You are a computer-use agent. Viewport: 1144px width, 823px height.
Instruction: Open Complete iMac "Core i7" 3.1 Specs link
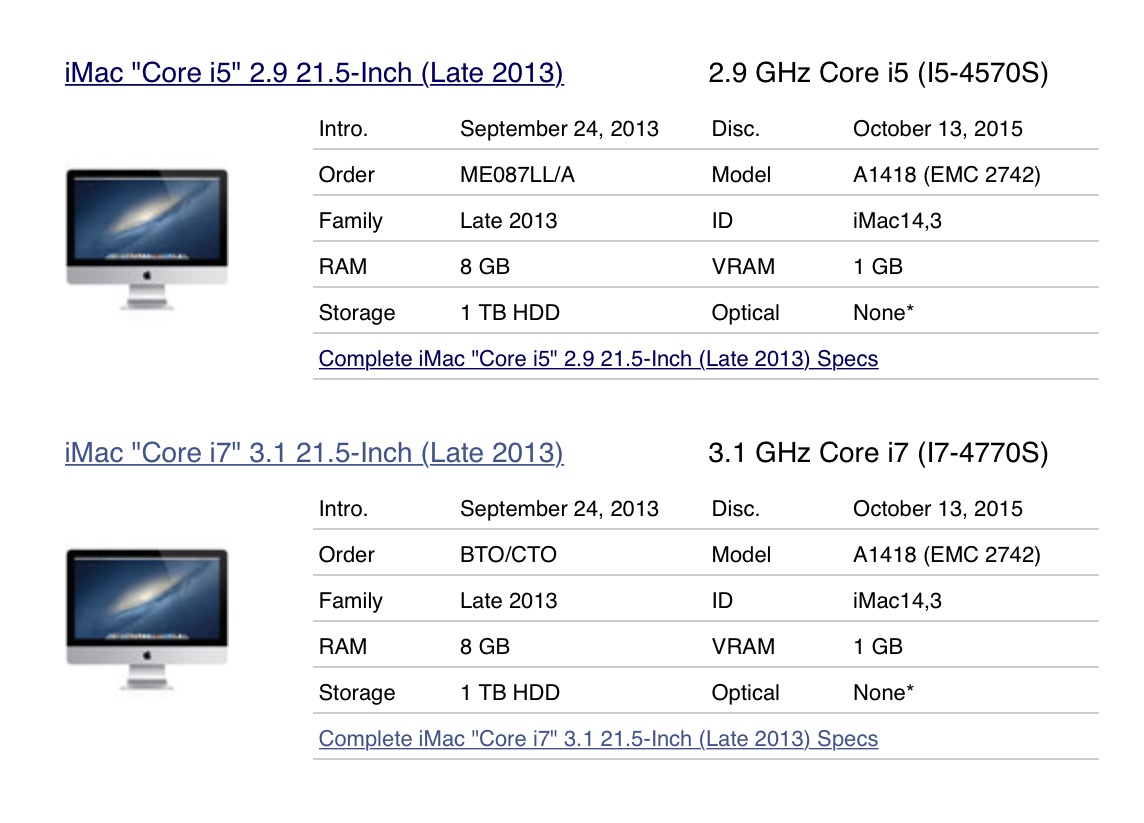coord(598,739)
